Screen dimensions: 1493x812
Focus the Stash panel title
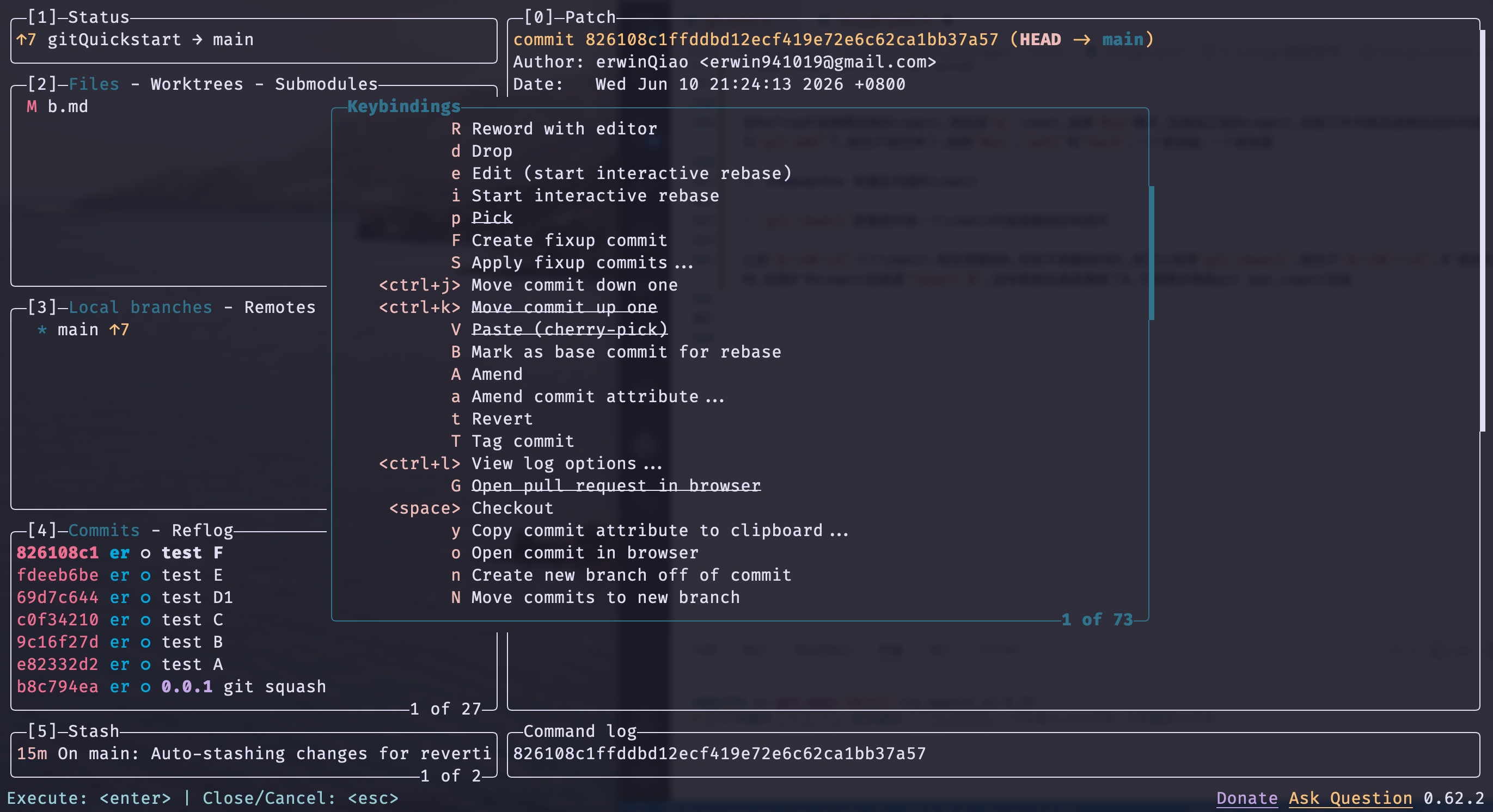(x=94, y=731)
